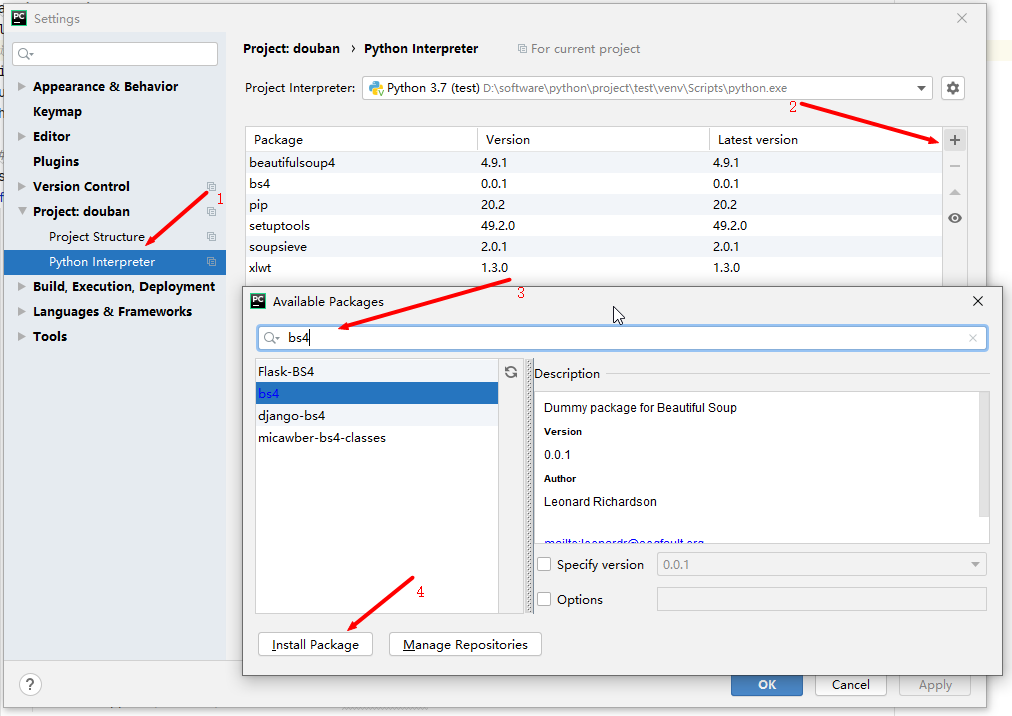
Task: Select Flask-BS4 in available packages
Action: 377,372
